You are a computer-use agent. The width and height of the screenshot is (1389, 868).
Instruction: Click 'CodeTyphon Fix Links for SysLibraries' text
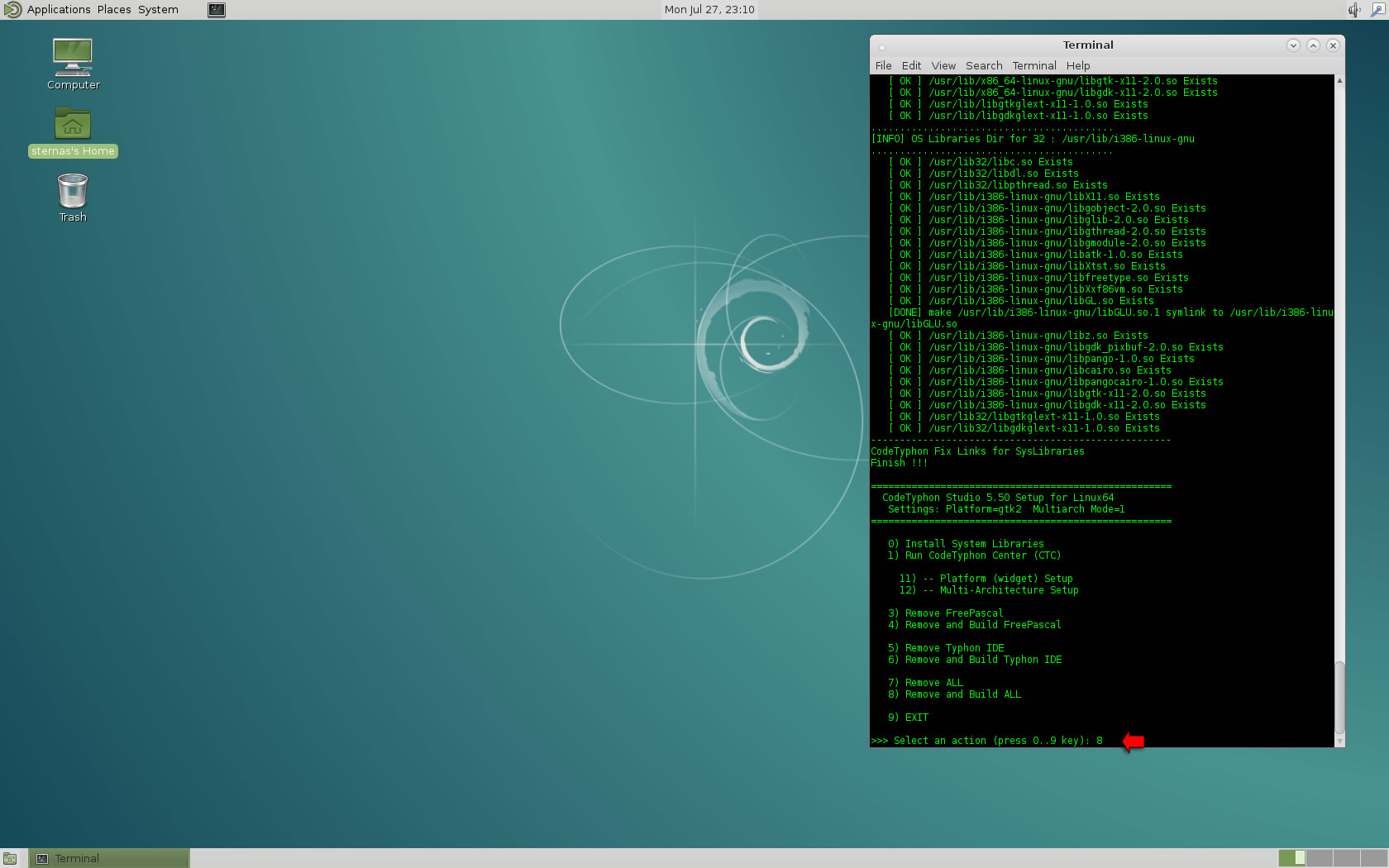[977, 451]
